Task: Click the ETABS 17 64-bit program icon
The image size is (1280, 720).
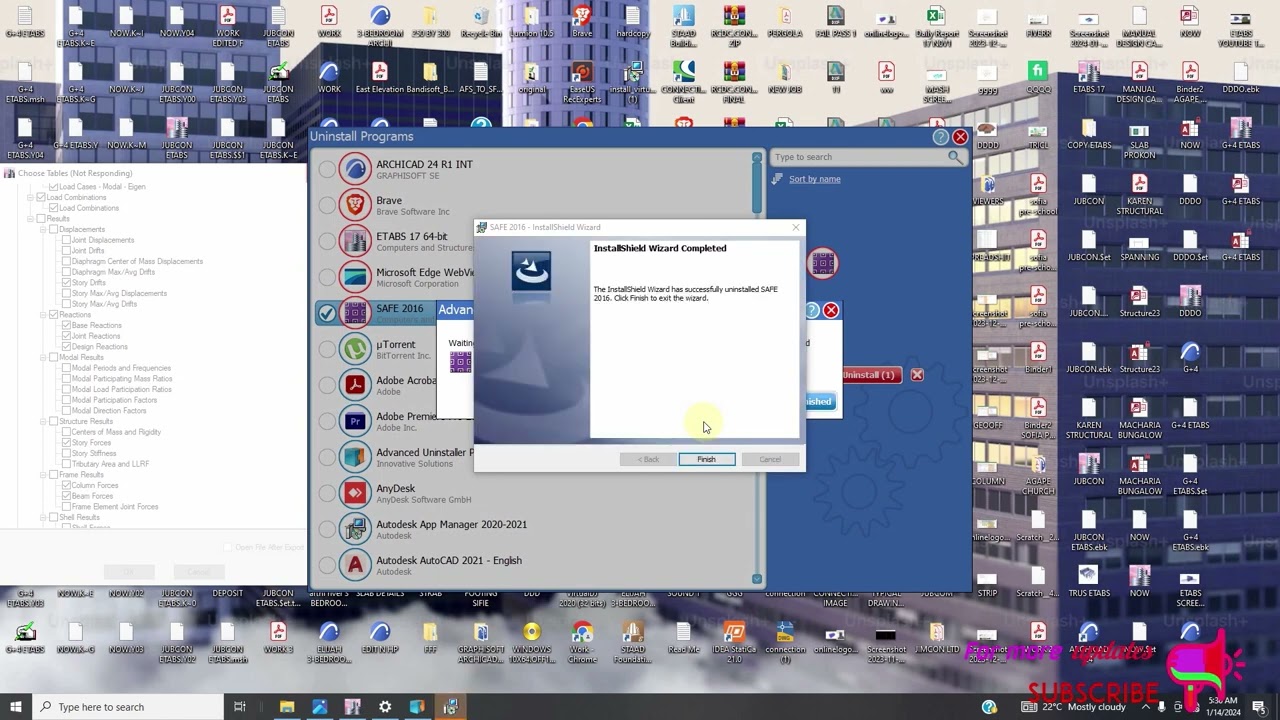Action: [x=355, y=240]
